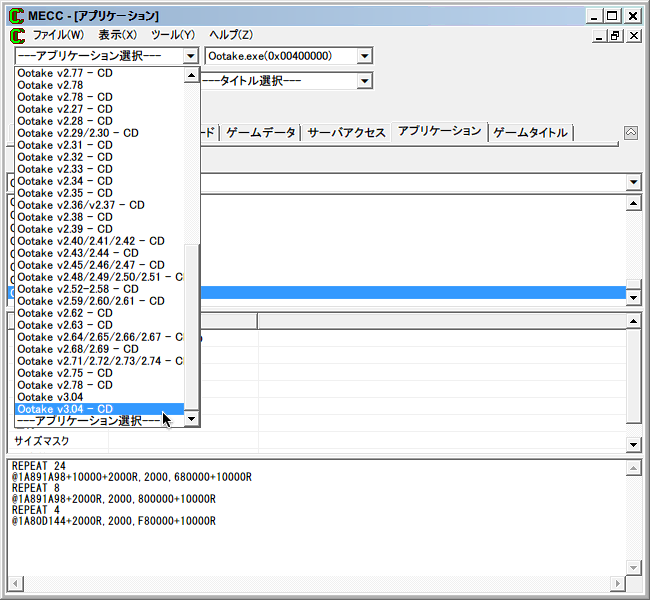Click the MECC icon beside the File menu
The height and width of the screenshot is (600, 650).
tap(17, 36)
